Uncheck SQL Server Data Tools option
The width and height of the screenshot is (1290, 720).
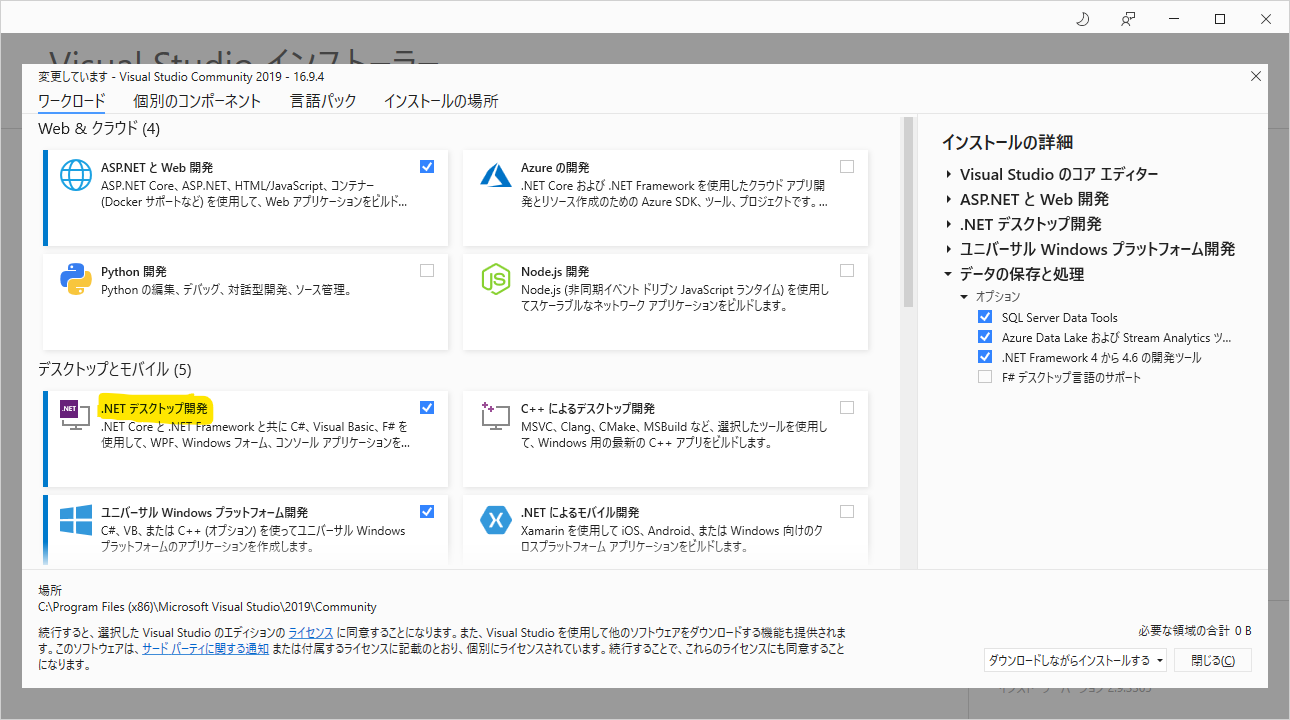[985, 317]
